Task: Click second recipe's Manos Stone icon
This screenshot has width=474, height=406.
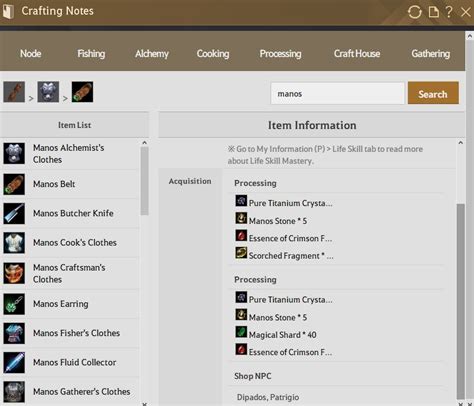Action: click(241, 315)
